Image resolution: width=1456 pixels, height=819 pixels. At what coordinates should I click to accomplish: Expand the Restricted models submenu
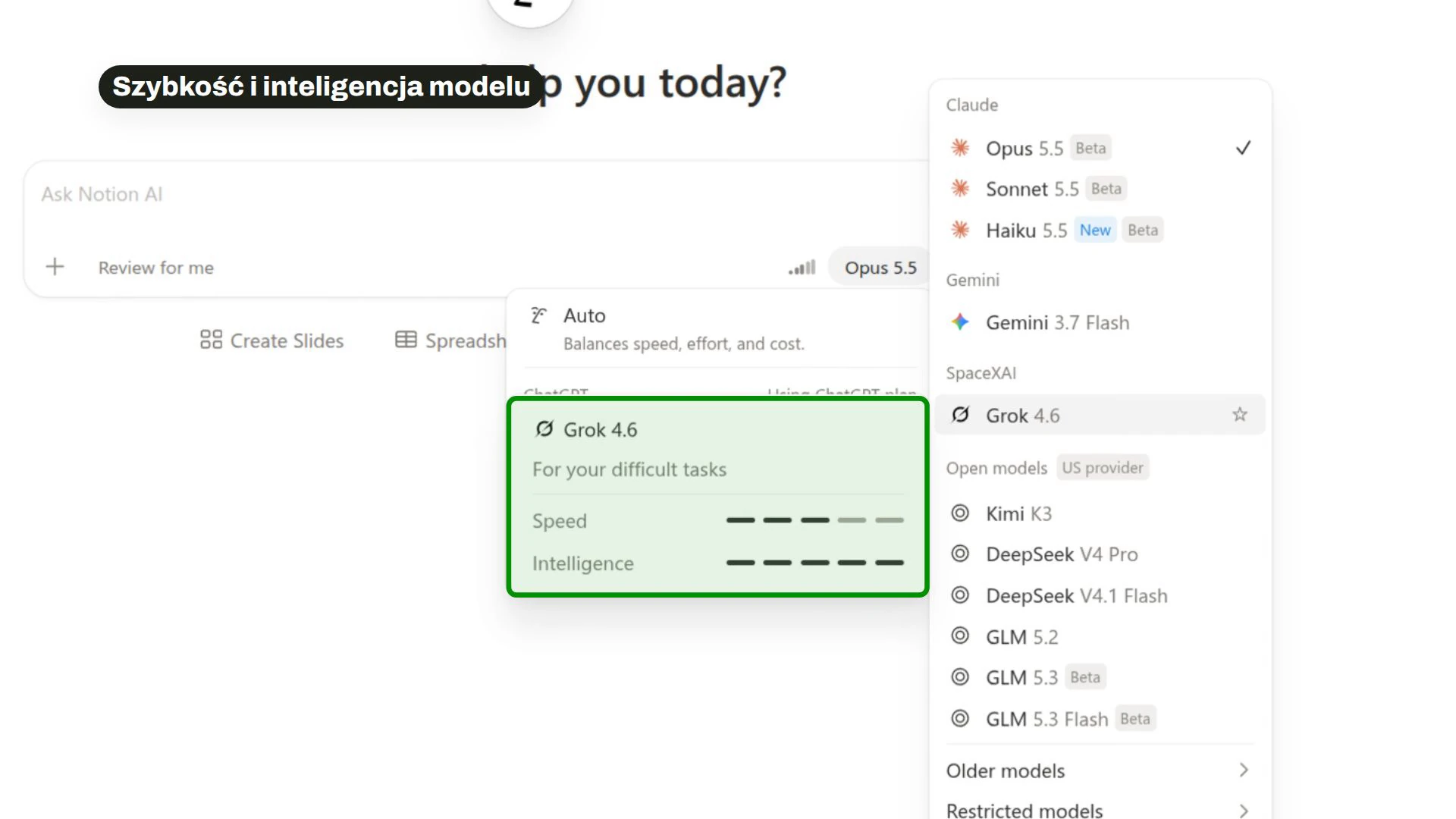1100,809
